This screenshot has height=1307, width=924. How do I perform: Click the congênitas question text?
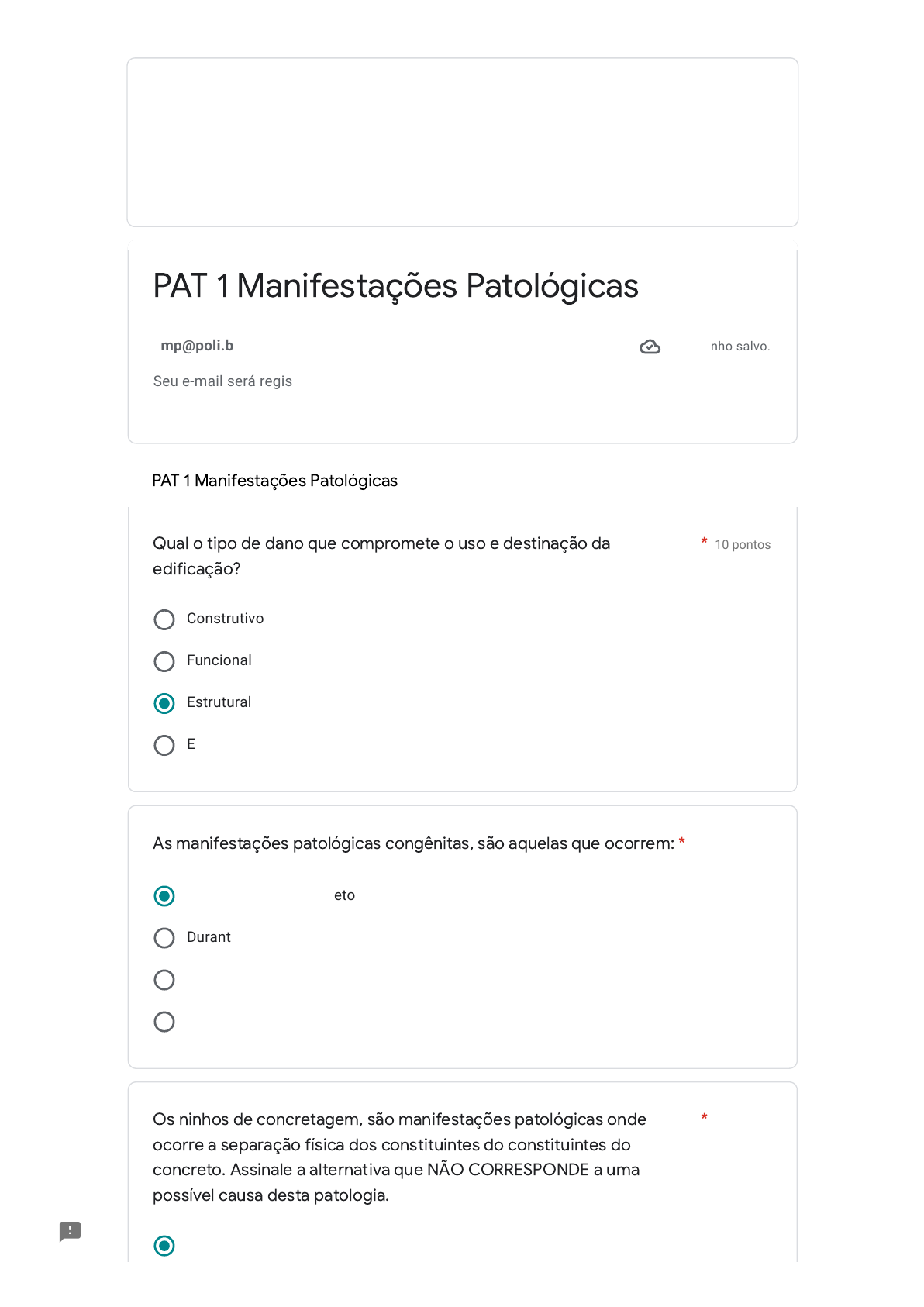click(x=413, y=843)
